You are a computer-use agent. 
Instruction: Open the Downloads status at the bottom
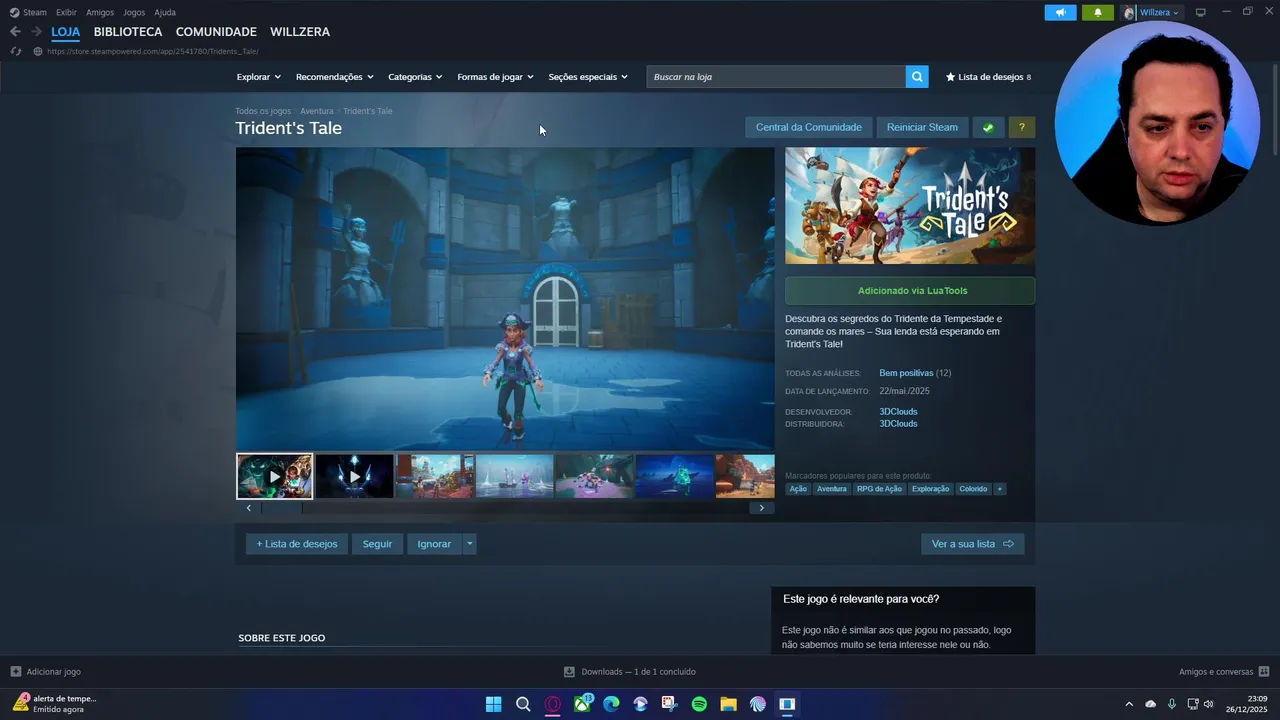630,672
